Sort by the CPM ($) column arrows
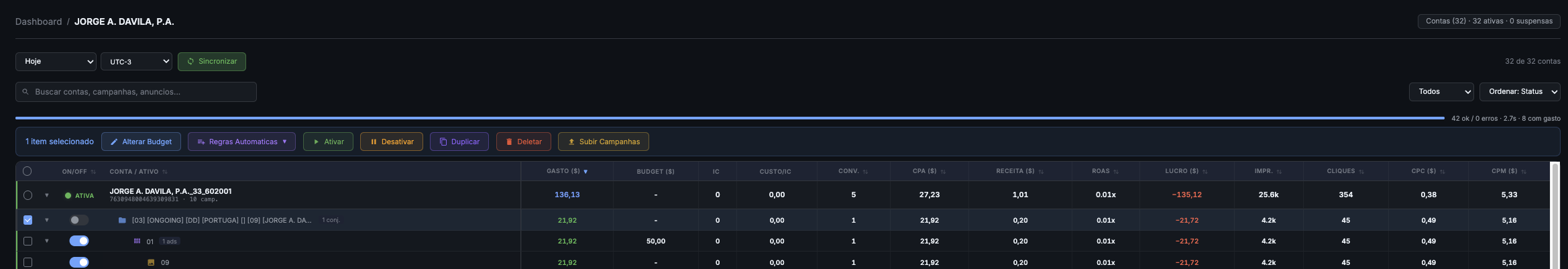Viewport: 1568px width, 269px height. pyautogui.click(x=1524, y=172)
